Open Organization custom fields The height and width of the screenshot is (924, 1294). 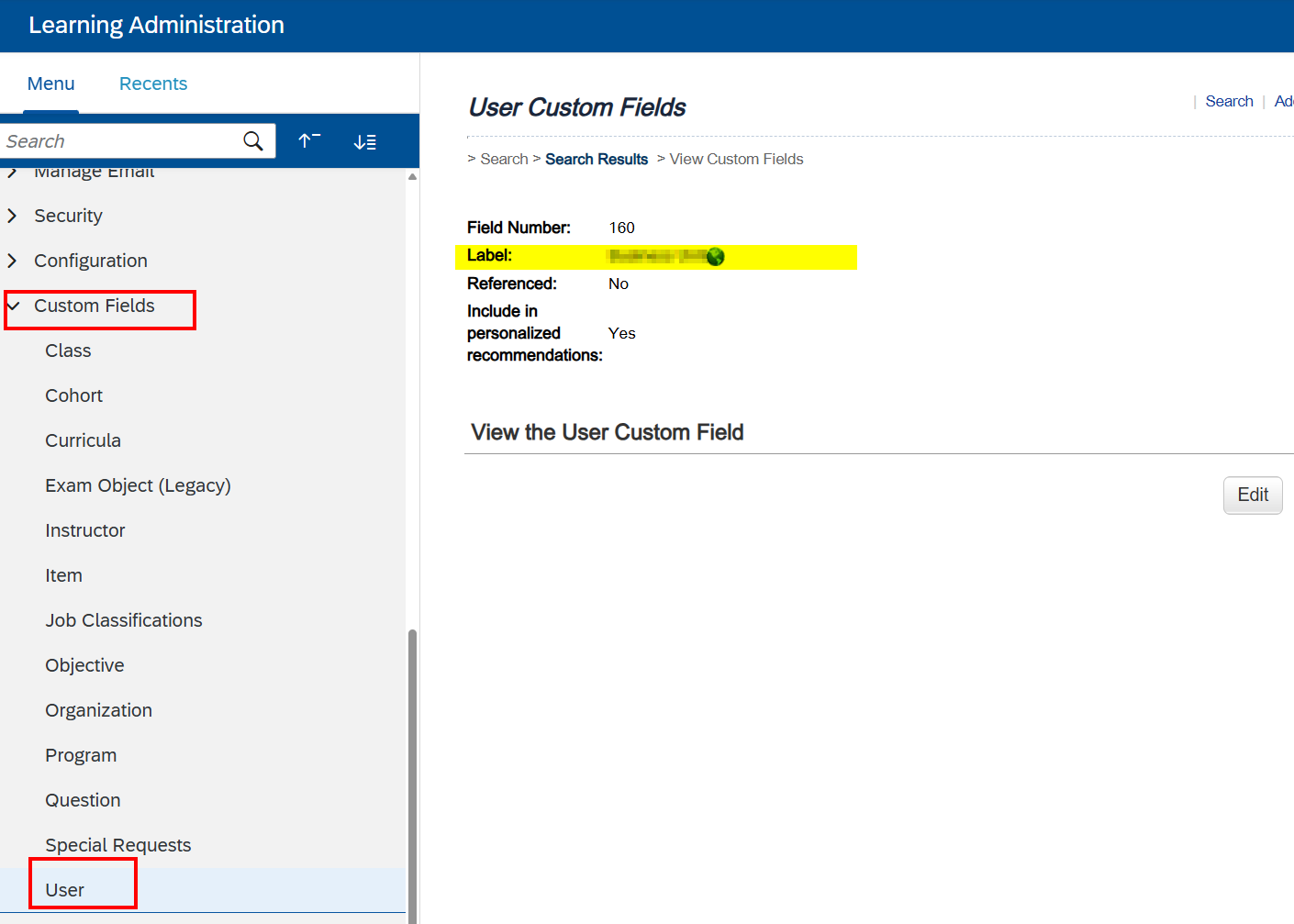click(98, 710)
